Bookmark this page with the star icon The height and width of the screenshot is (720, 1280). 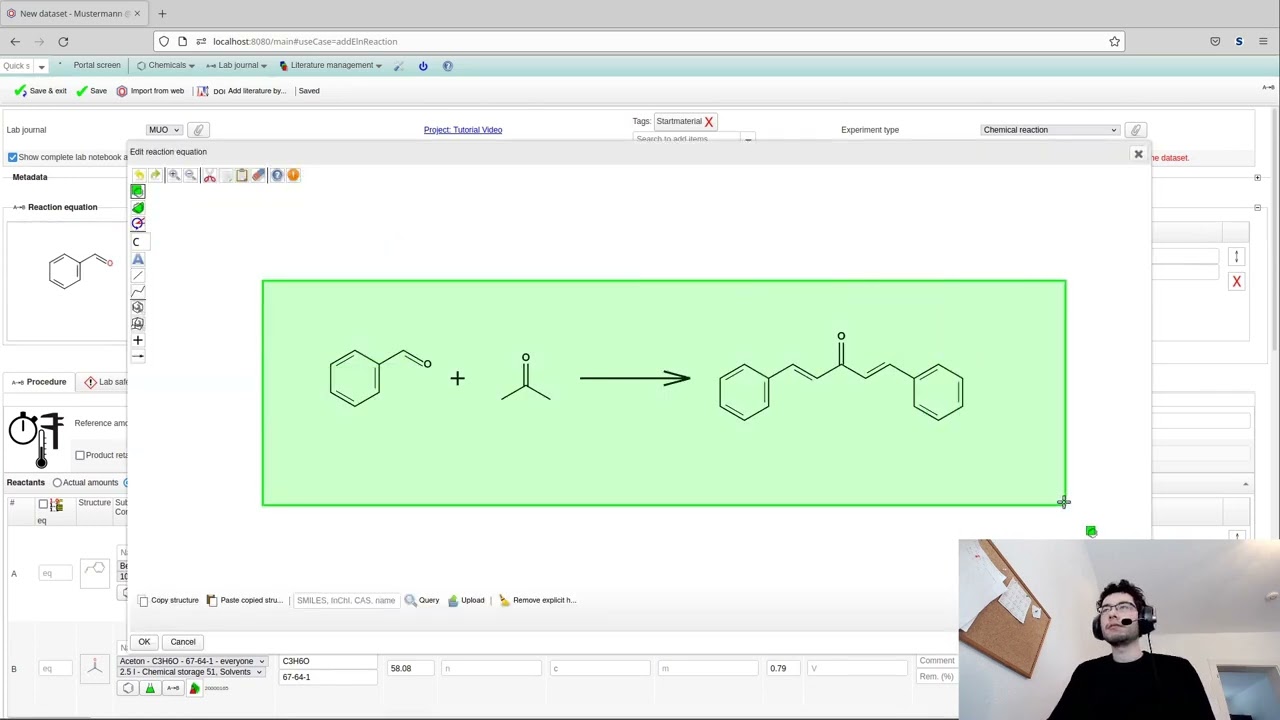click(1114, 41)
